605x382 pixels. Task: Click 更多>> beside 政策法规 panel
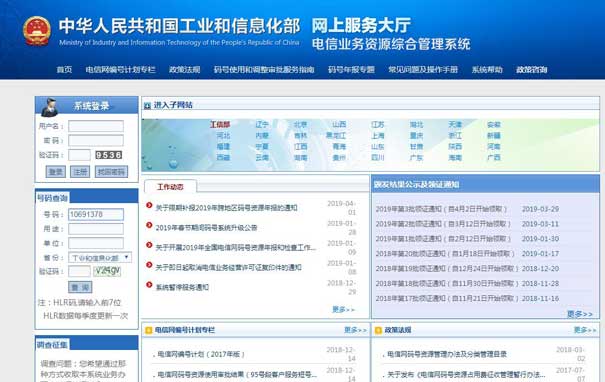[585, 330]
